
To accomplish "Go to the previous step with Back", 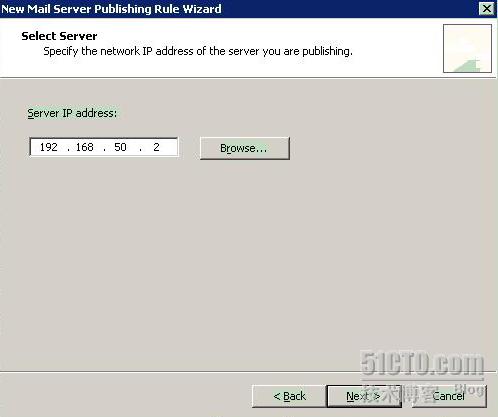I will (289, 396).
